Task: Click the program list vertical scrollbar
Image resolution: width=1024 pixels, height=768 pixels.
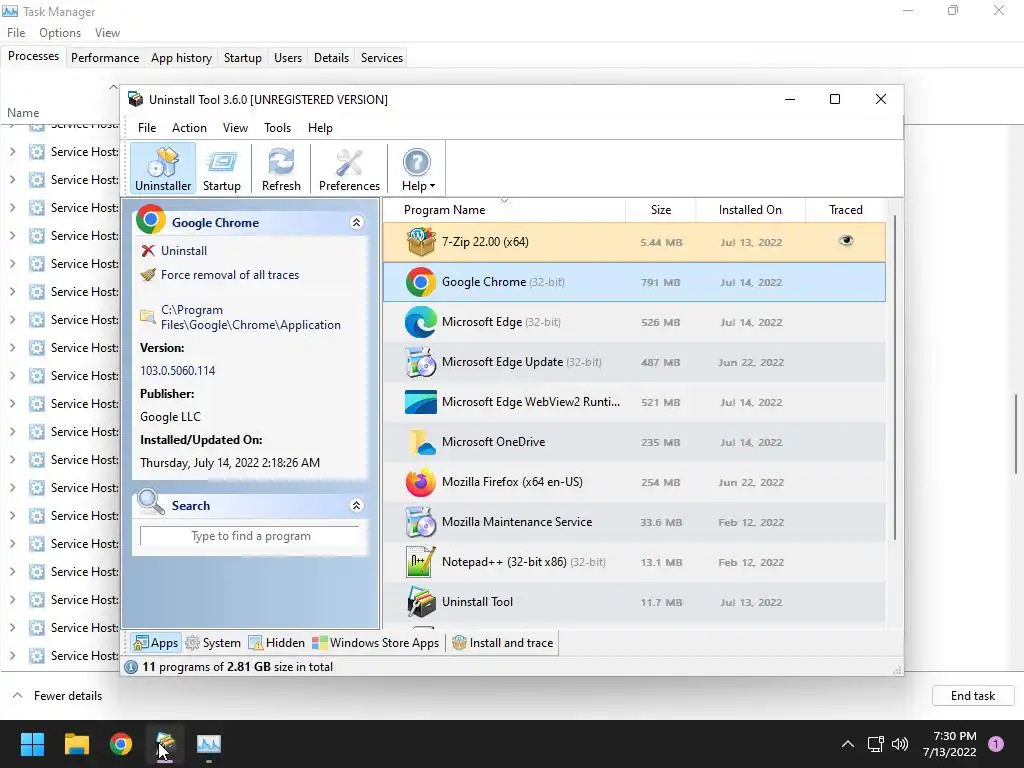Action: (895, 377)
